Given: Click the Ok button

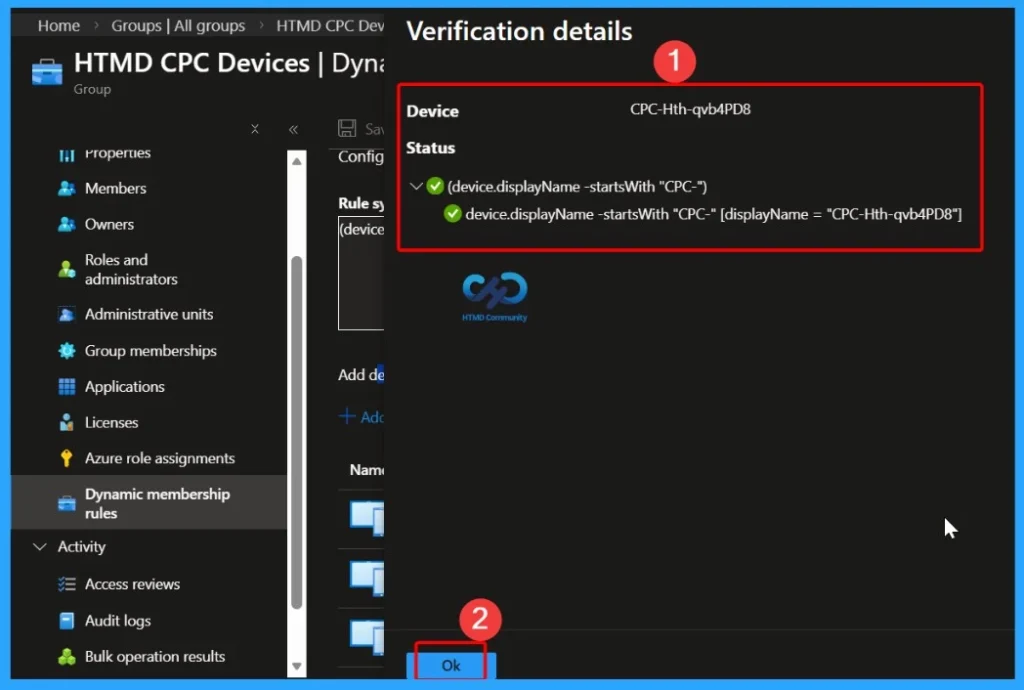Looking at the screenshot, I should [x=450, y=664].
